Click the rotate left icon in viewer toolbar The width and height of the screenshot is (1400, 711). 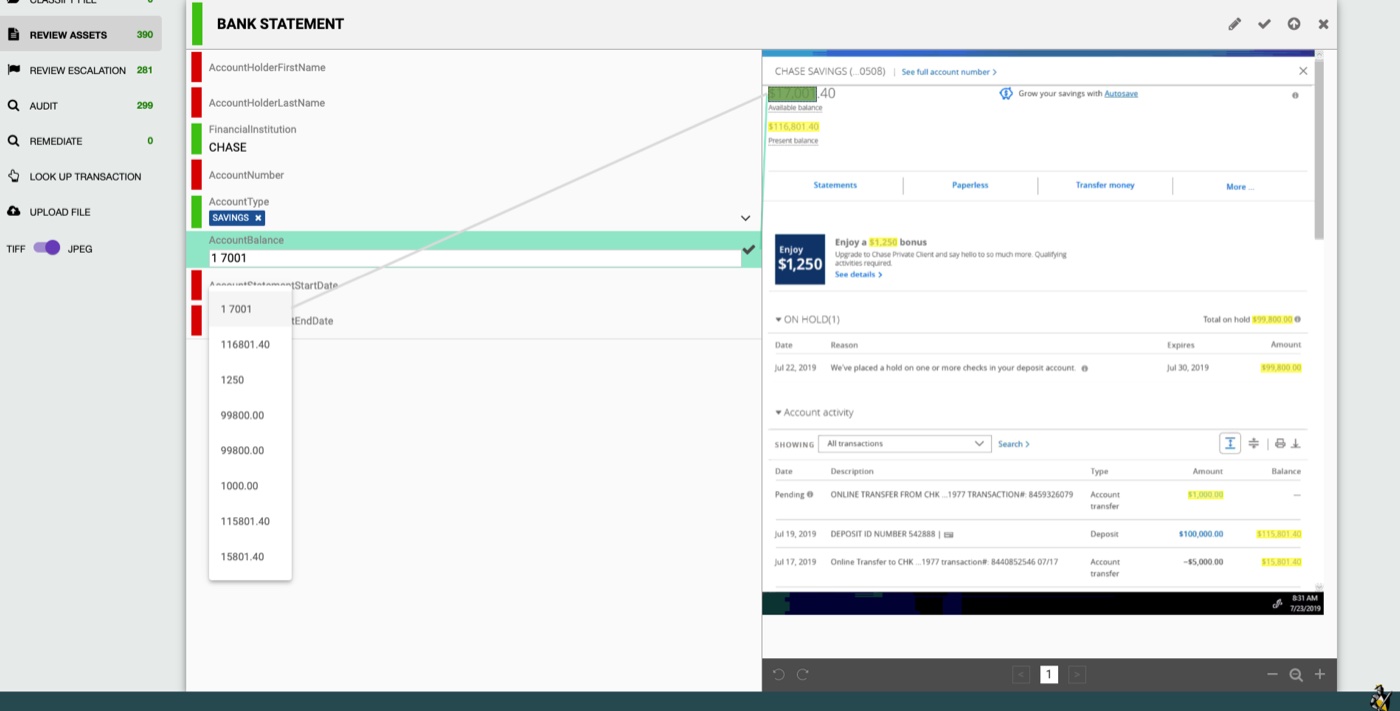pos(779,675)
